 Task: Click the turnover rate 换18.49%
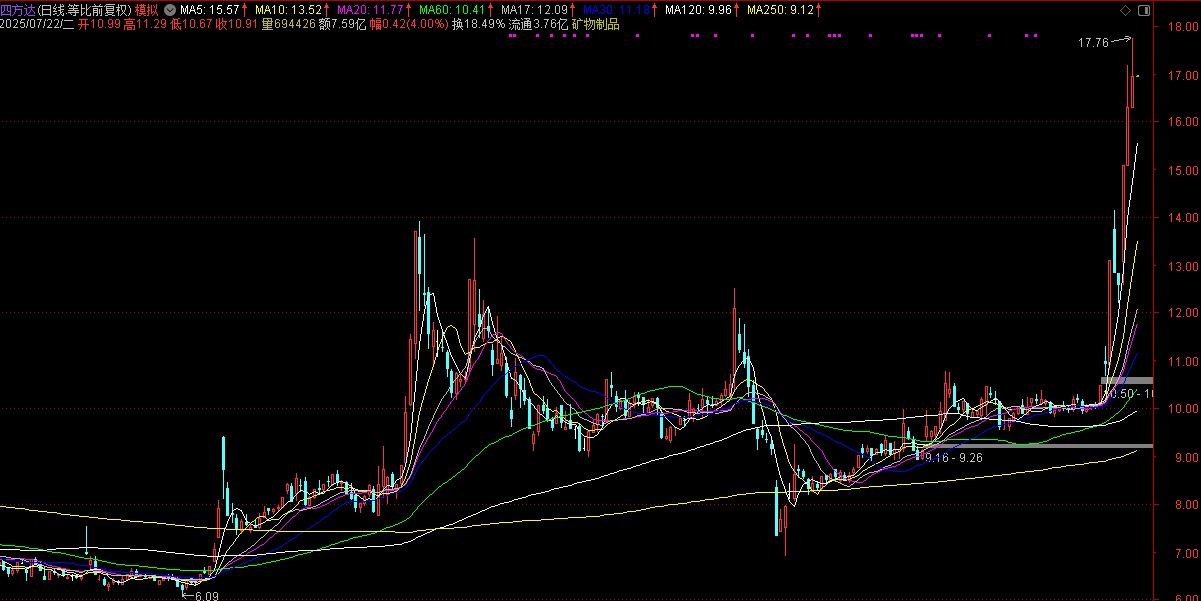coord(478,24)
